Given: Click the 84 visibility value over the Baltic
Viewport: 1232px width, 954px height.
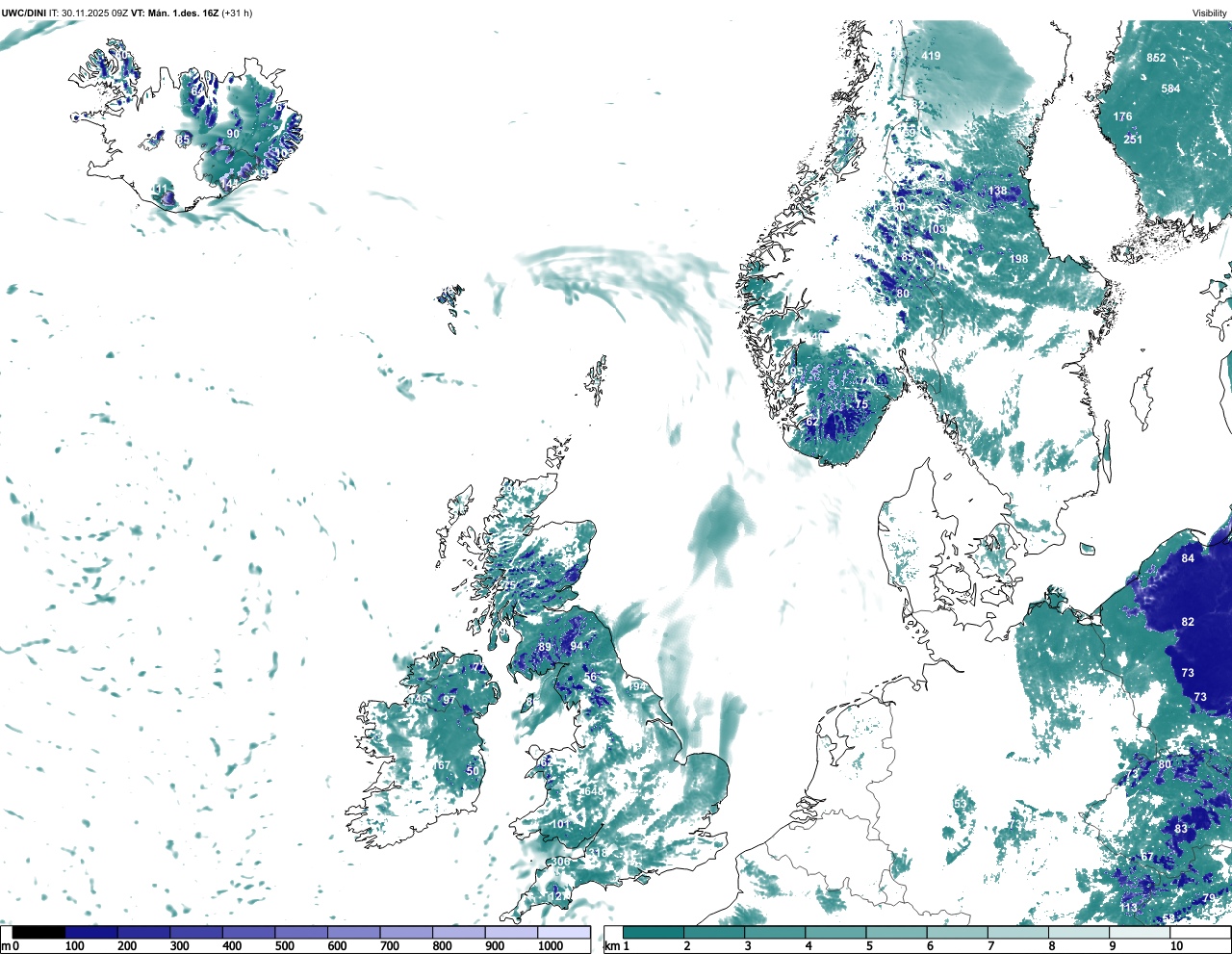Looking at the screenshot, I should pos(1188,558).
